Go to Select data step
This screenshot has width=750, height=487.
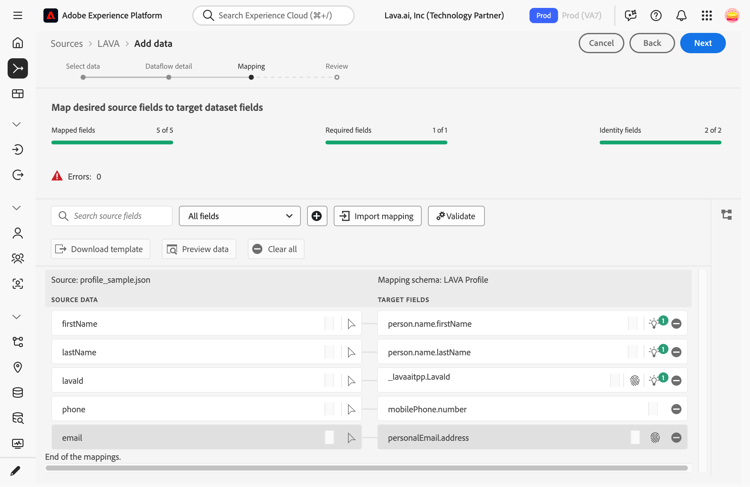click(83, 77)
